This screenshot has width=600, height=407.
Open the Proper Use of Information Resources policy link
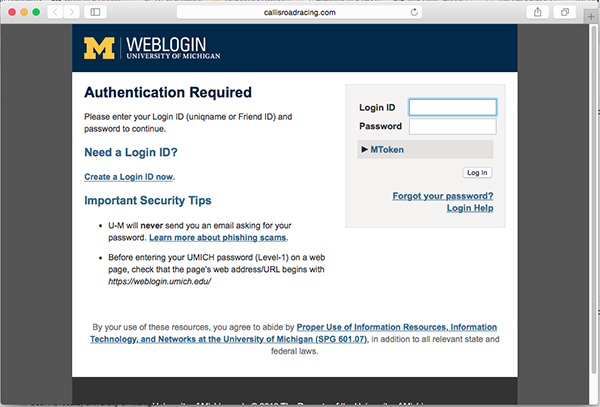point(293,333)
